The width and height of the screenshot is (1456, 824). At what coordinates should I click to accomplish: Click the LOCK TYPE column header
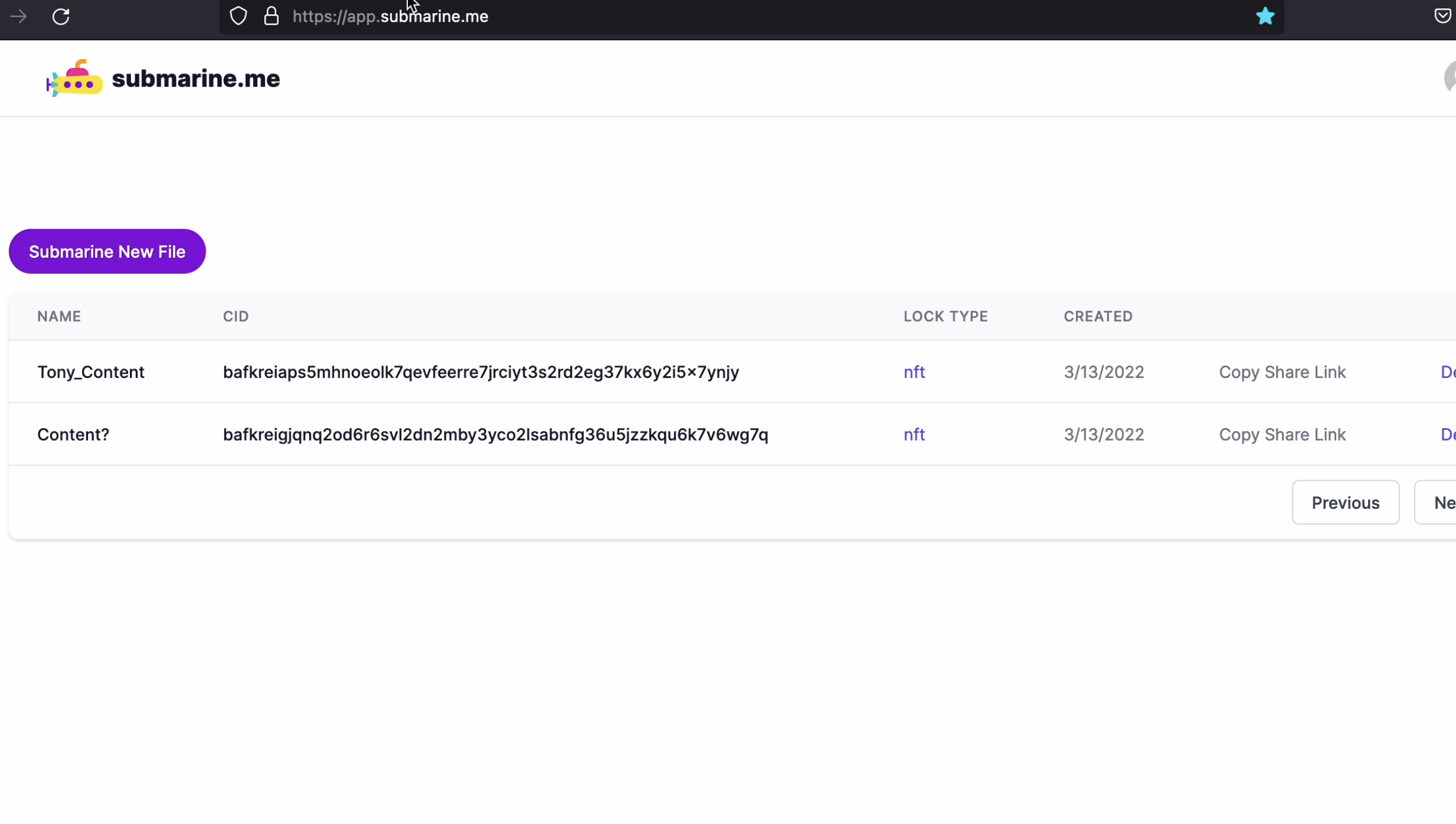(x=945, y=316)
